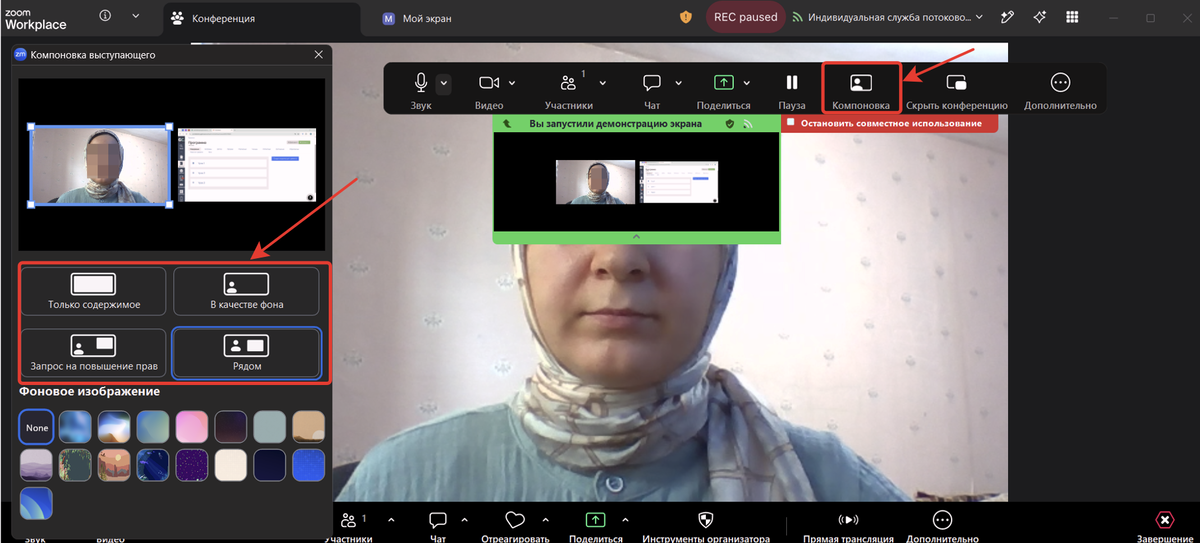The width and height of the screenshot is (1200, 543).
Task: Expand Поделиться options chevron in floating toolbar
Action: pos(749,83)
